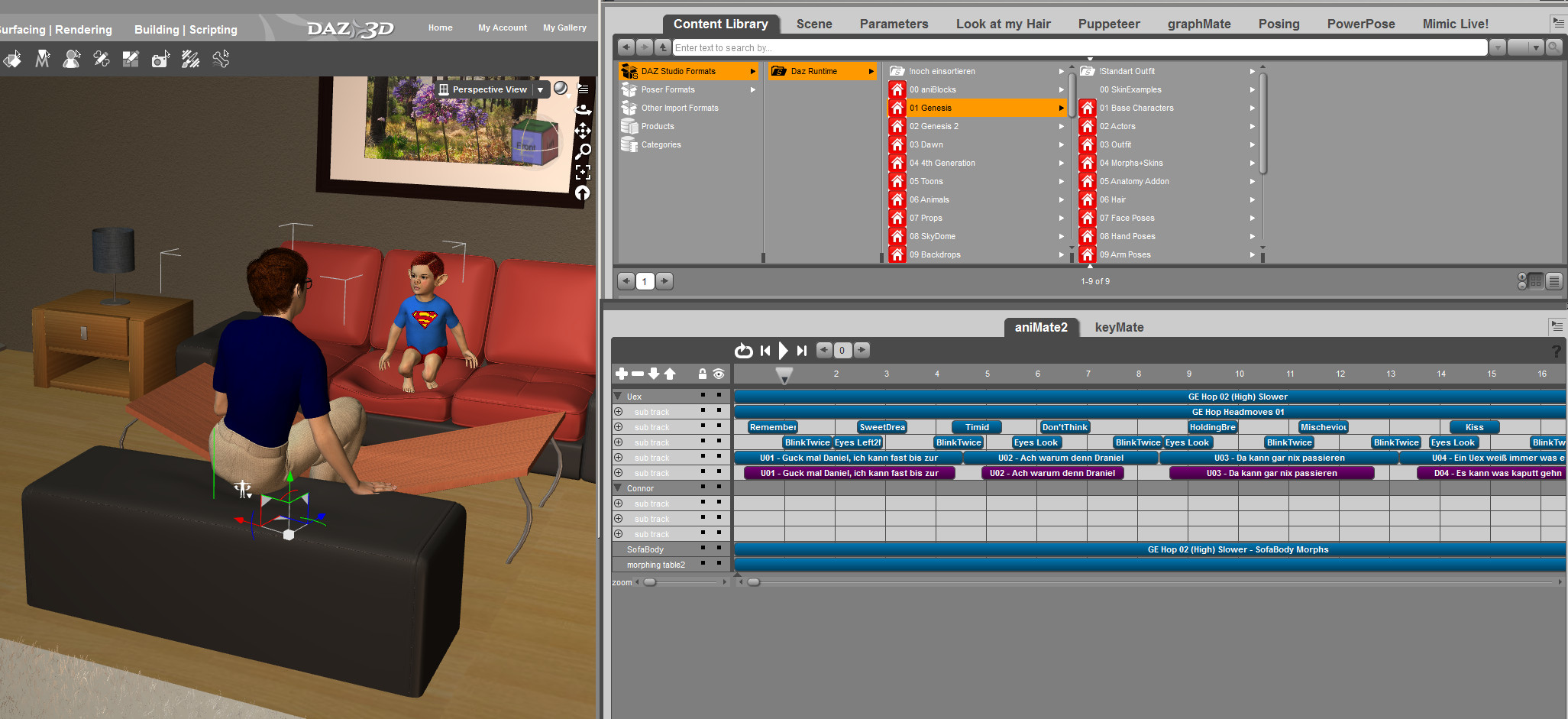
Task: Remove the selected aniMate2 track
Action: tap(638, 374)
